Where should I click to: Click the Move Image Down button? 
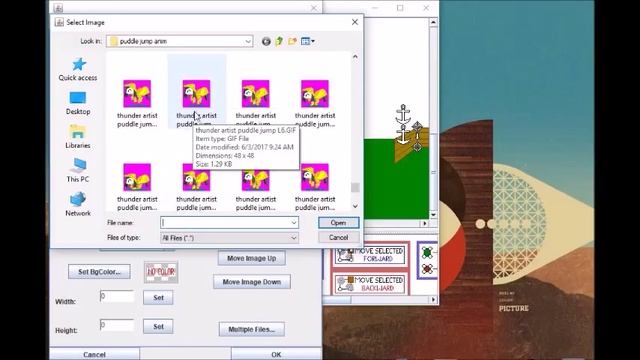[x=252, y=282]
